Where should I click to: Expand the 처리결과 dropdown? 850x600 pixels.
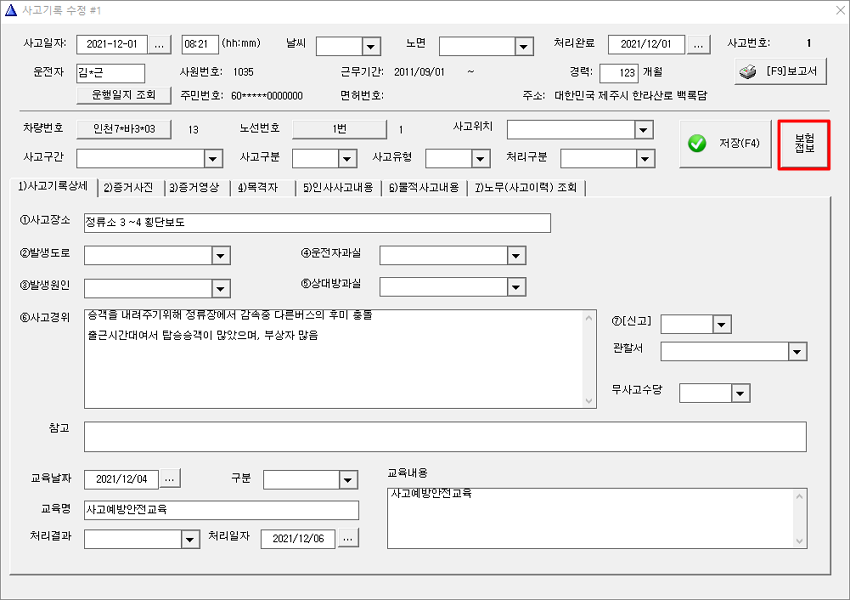[x=190, y=539]
